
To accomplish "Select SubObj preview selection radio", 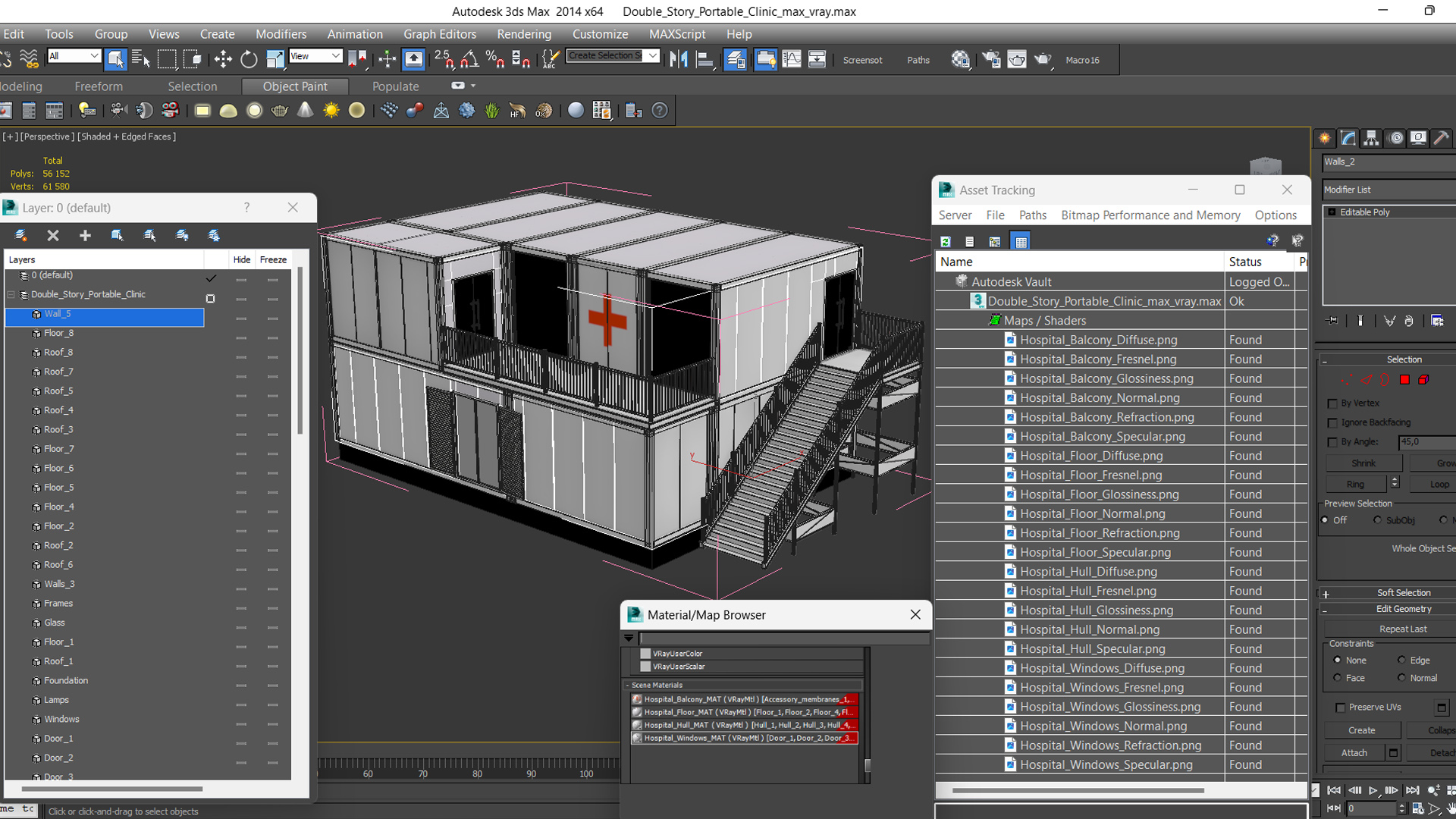I will (1377, 520).
